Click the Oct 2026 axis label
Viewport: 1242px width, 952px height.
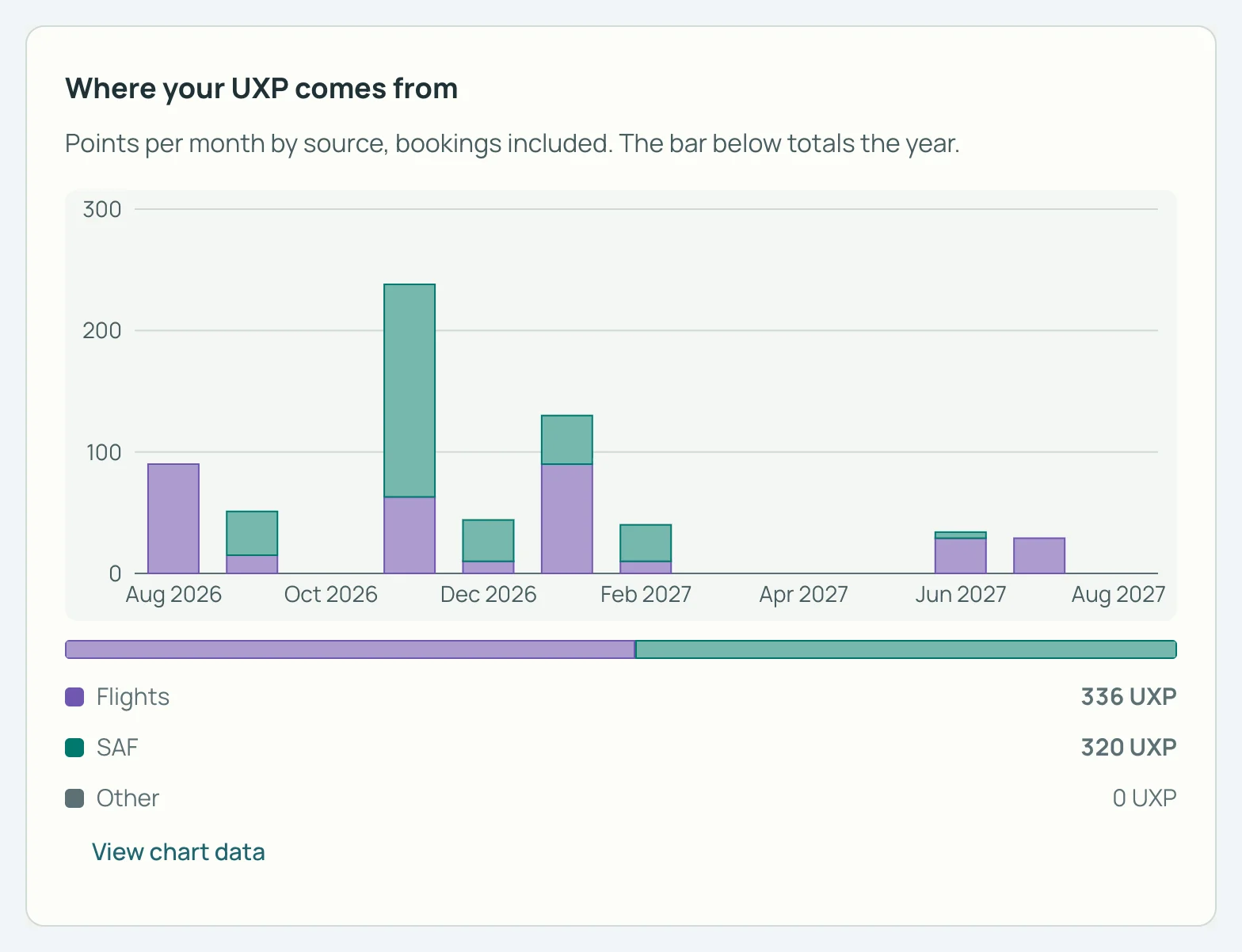pyautogui.click(x=331, y=595)
